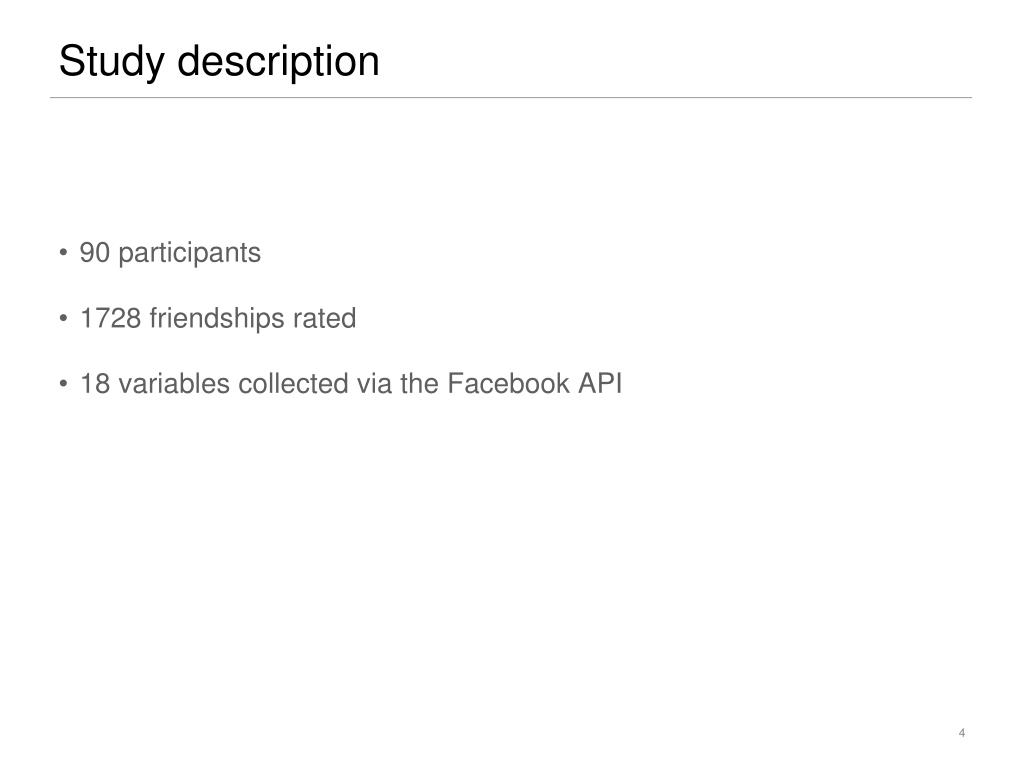Click the word "variables"

pyautogui.click(x=174, y=383)
